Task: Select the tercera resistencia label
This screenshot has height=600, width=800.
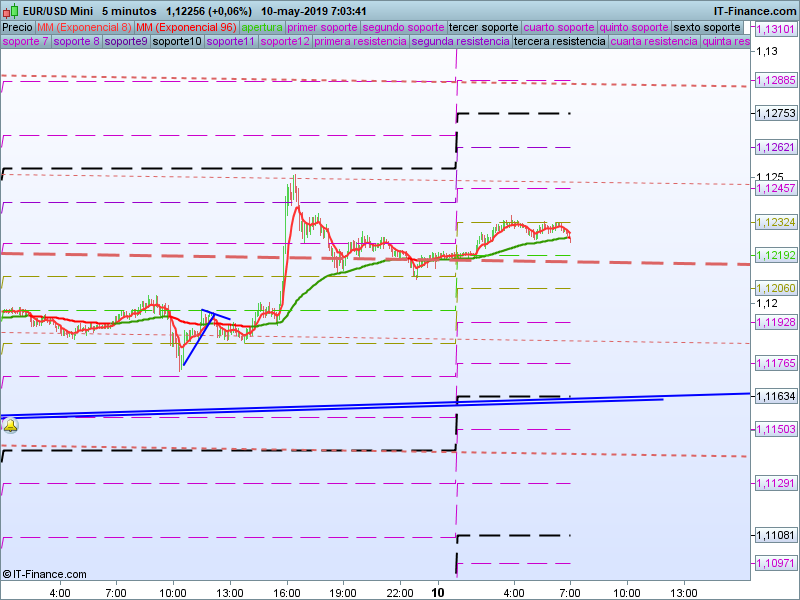Action: click(x=559, y=42)
